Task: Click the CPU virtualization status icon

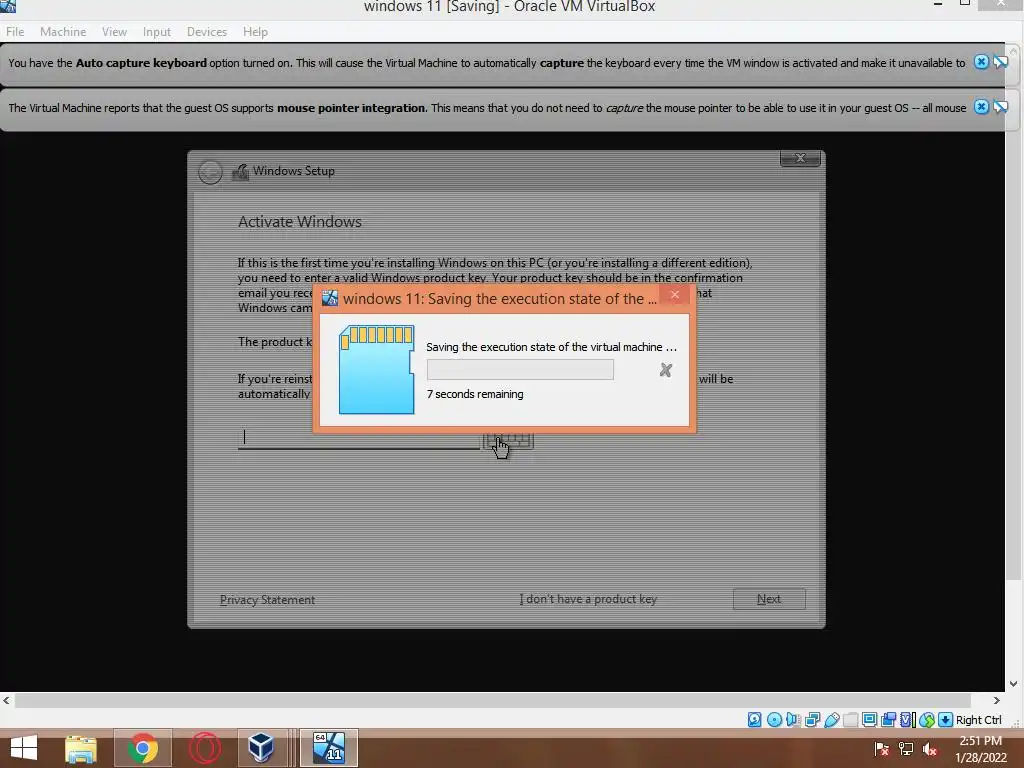Action: 908,720
